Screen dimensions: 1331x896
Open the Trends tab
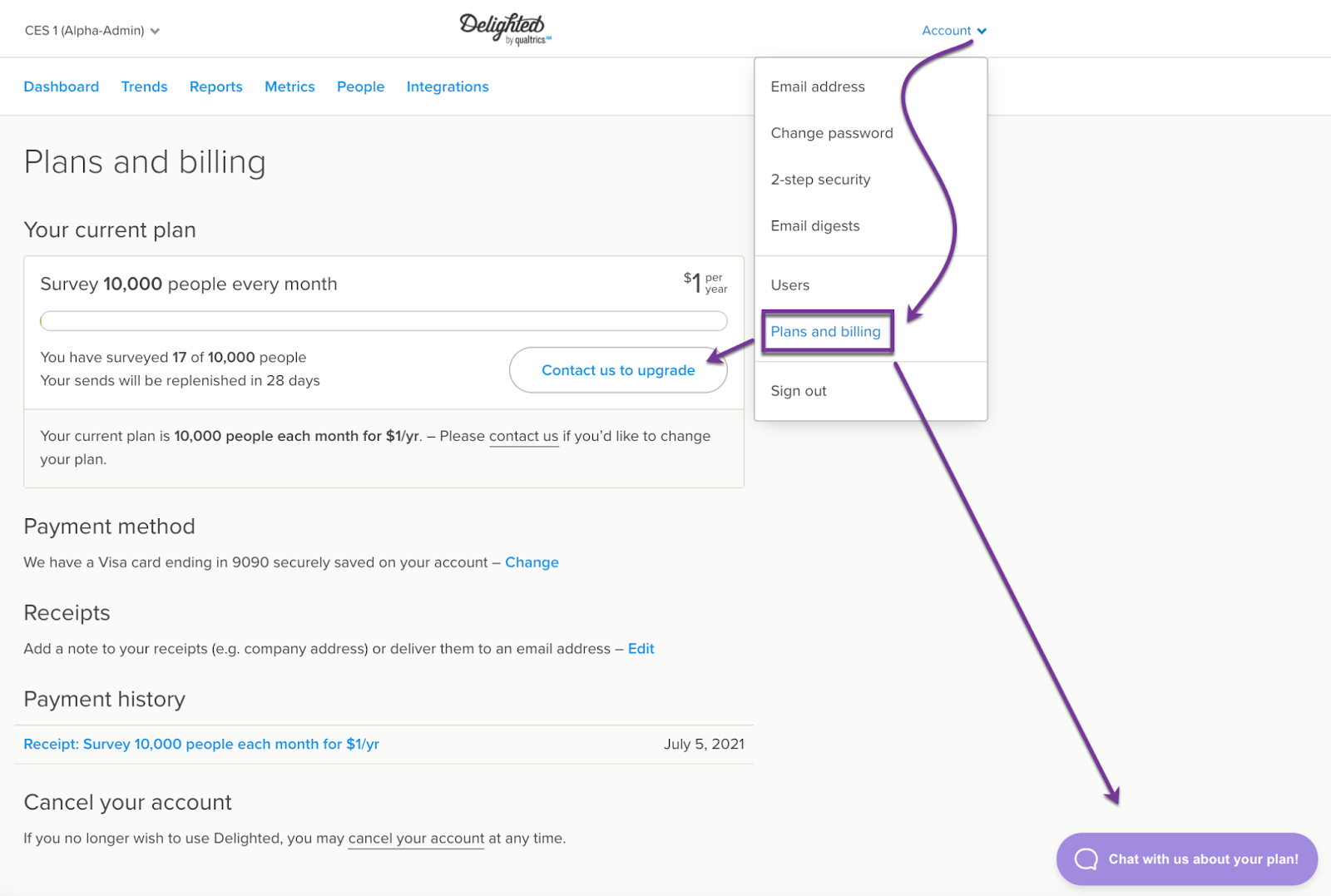[x=144, y=87]
